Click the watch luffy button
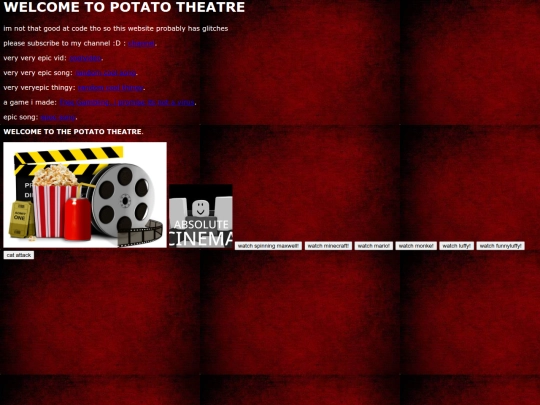 coord(456,246)
